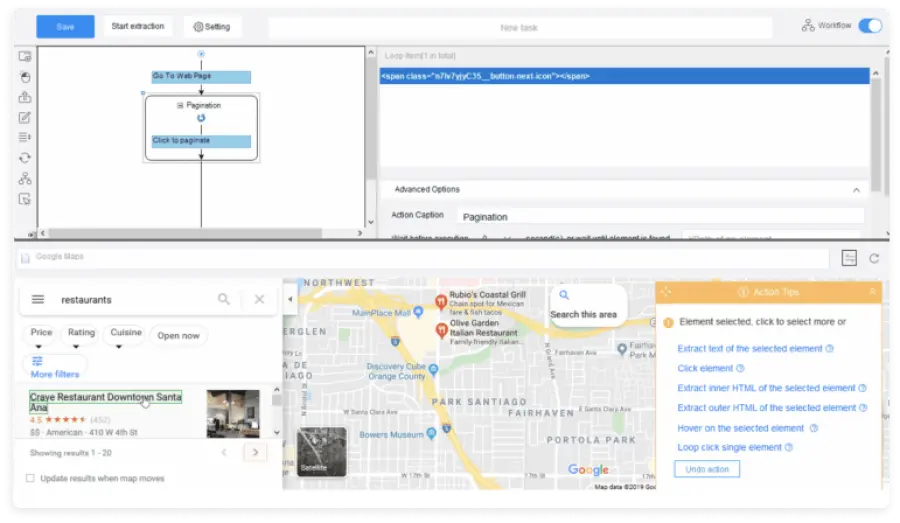
Task: Select the bottom sidebar cursor icon
Action: click(25, 199)
